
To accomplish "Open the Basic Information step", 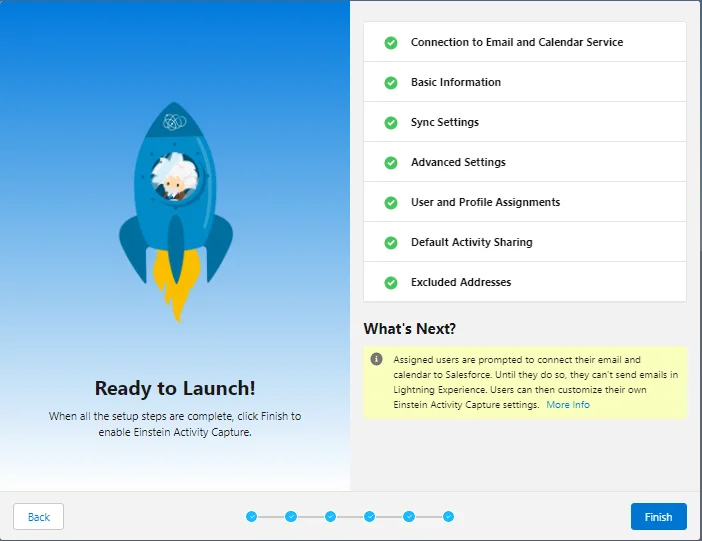I will tap(525, 82).
